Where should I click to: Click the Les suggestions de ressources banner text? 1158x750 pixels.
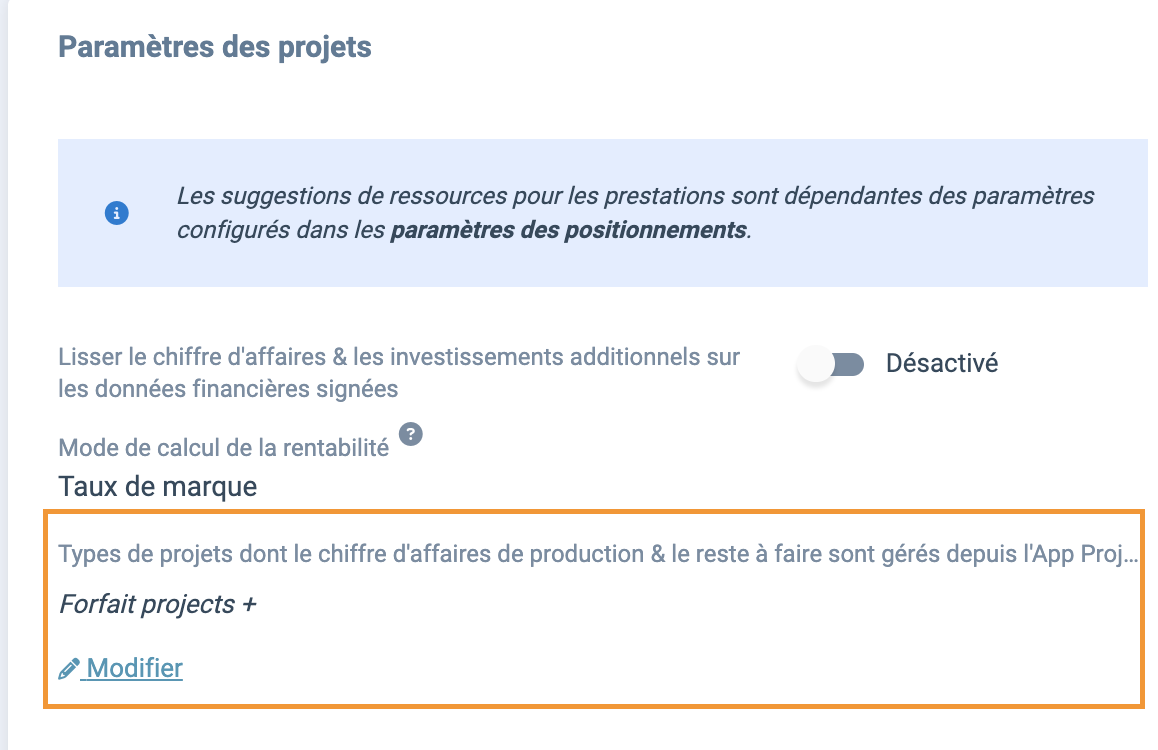coord(635,213)
